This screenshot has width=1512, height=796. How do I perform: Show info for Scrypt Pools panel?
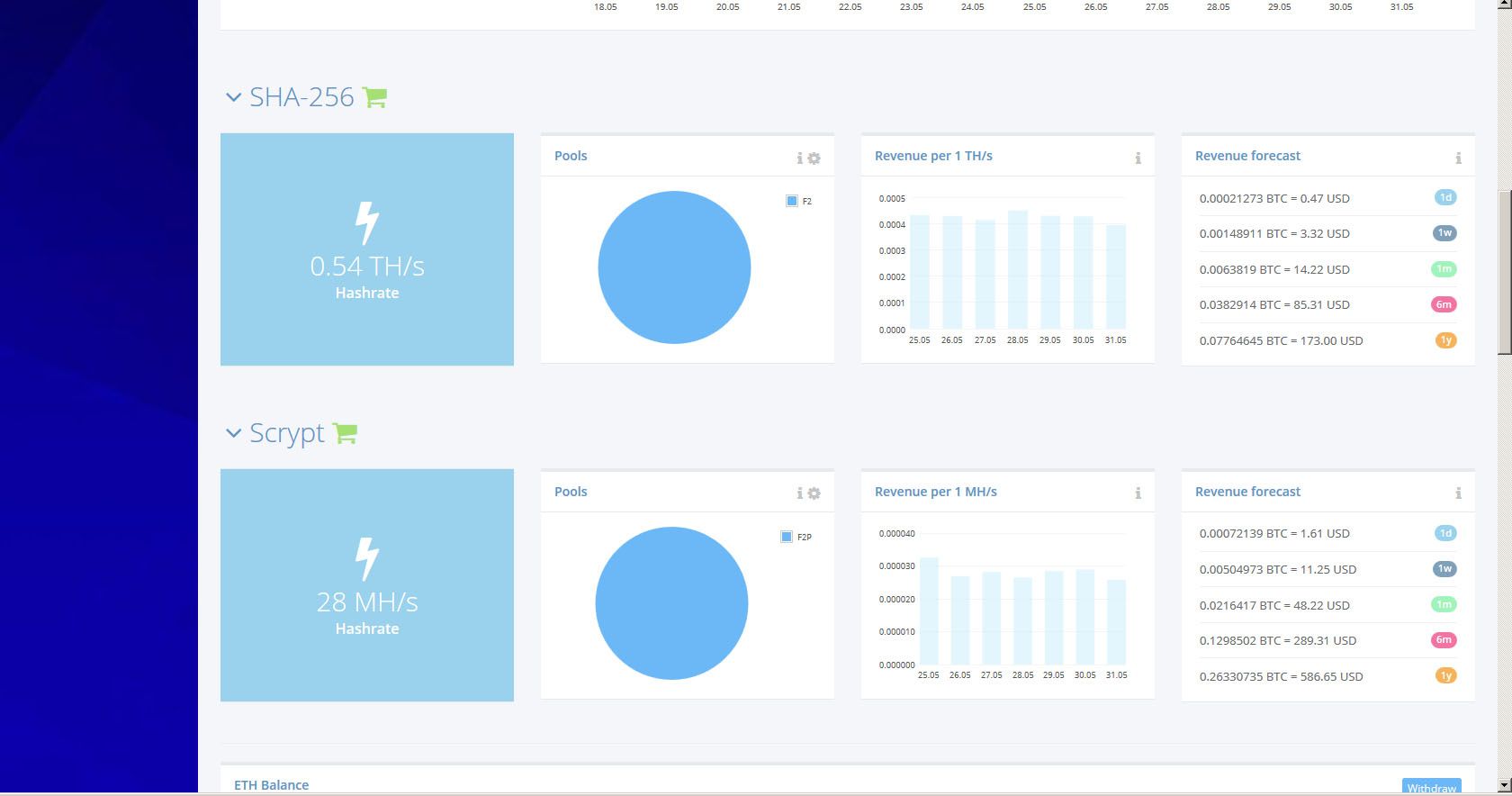coord(799,493)
